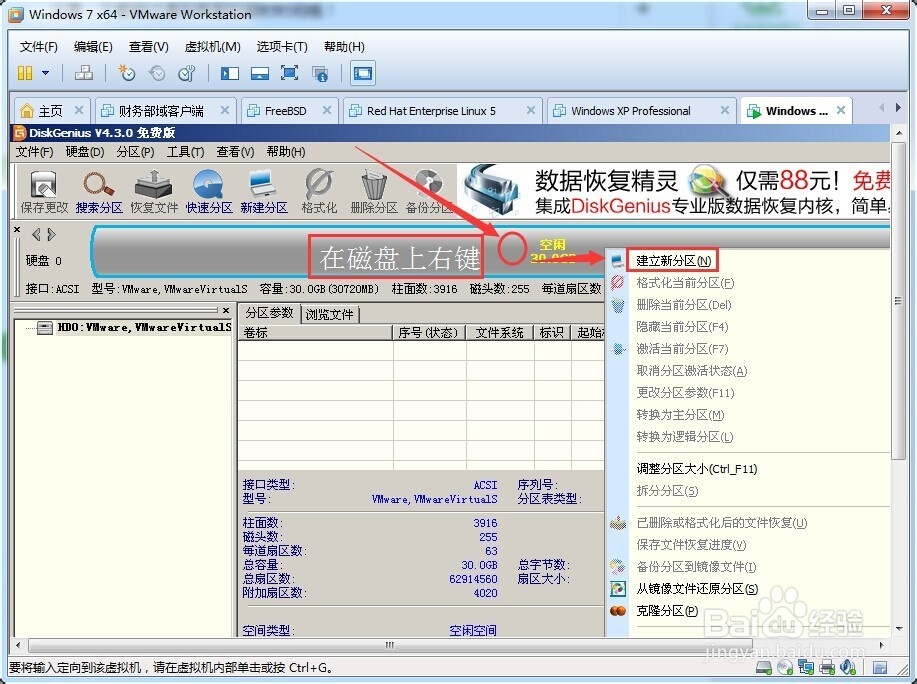Click the VMware show sidebar view icon

pyautogui.click(x=229, y=73)
